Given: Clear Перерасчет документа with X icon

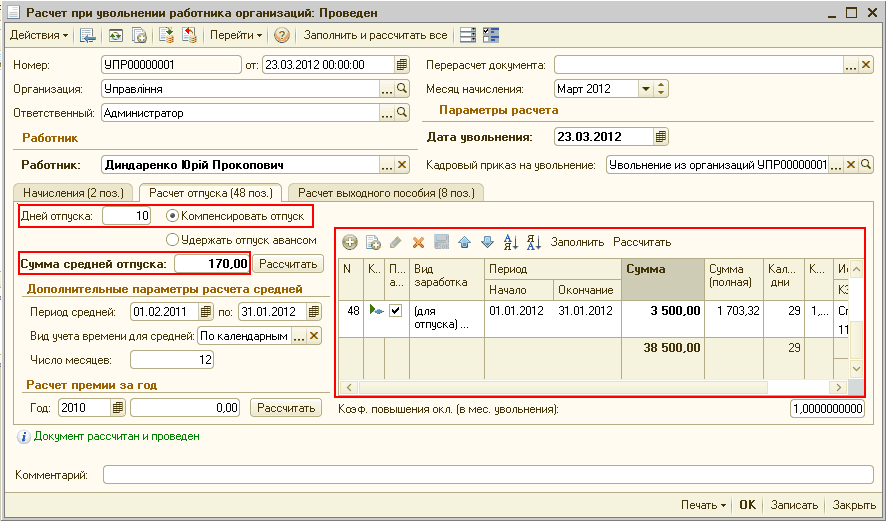Looking at the screenshot, I should 866,65.
